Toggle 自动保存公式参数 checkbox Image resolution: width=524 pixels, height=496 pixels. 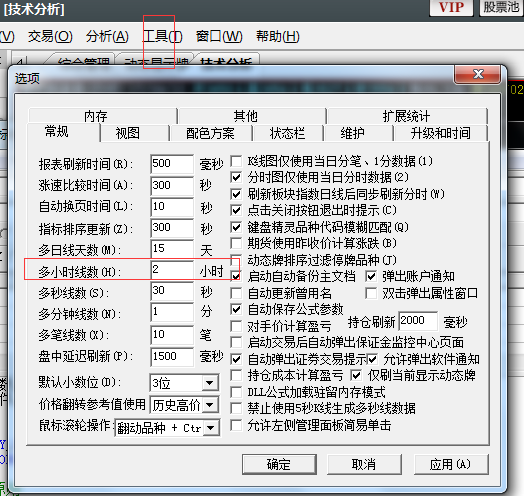[x=236, y=309]
